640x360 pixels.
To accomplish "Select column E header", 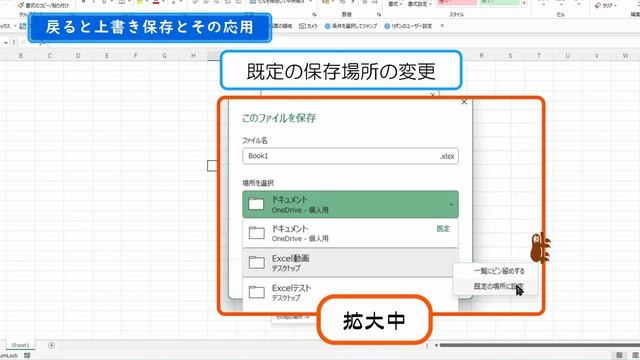I will click(x=107, y=56).
